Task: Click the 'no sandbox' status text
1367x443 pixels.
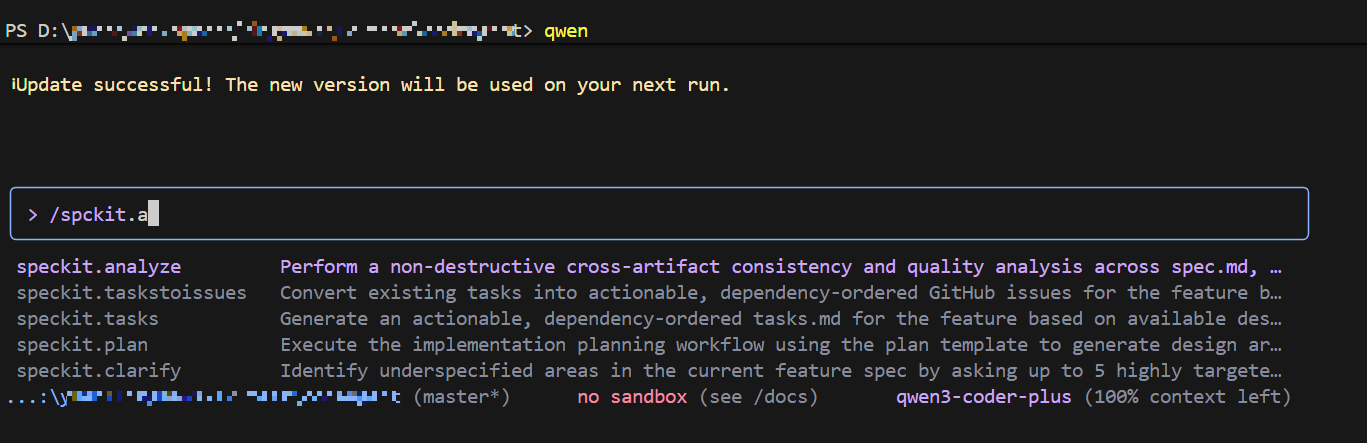Action: click(632, 397)
